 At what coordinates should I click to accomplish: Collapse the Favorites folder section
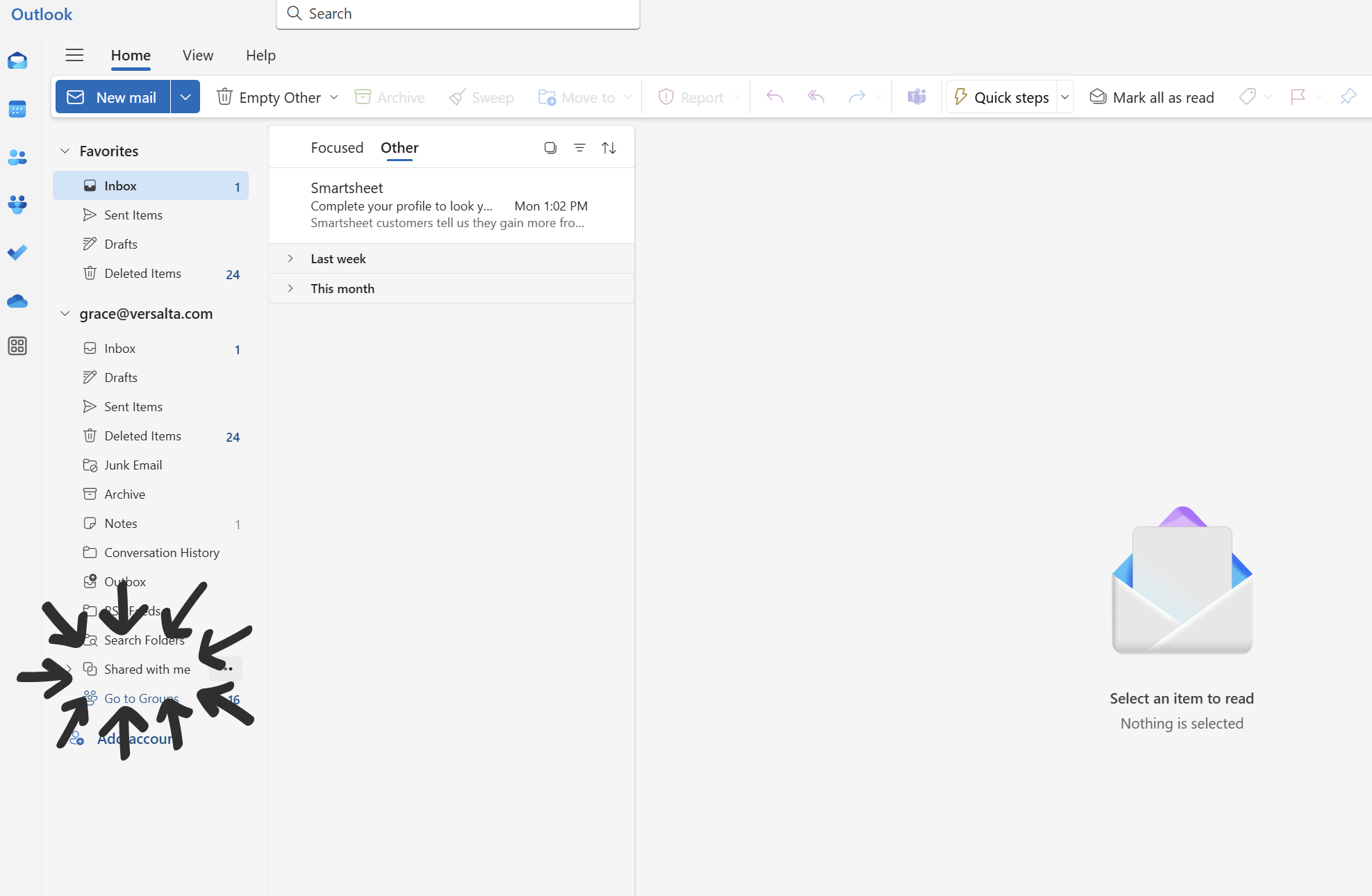tap(65, 151)
